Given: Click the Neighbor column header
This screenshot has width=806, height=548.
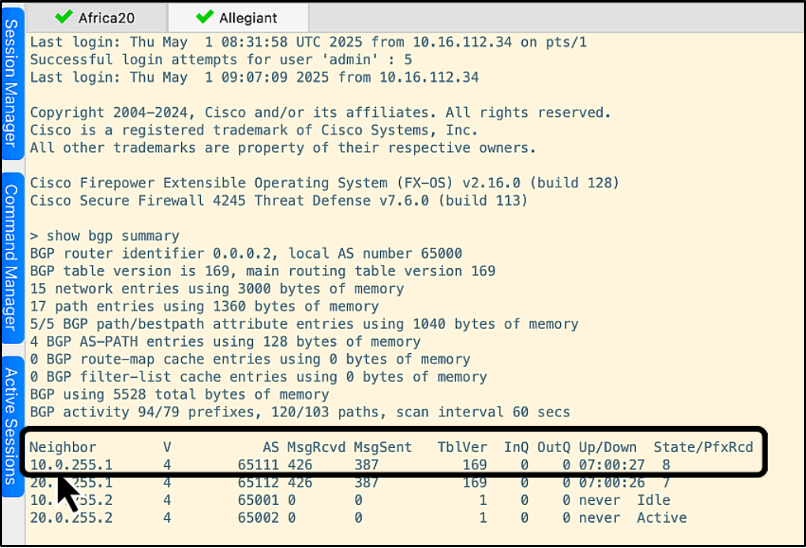Looking at the screenshot, I should [x=63, y=447].
